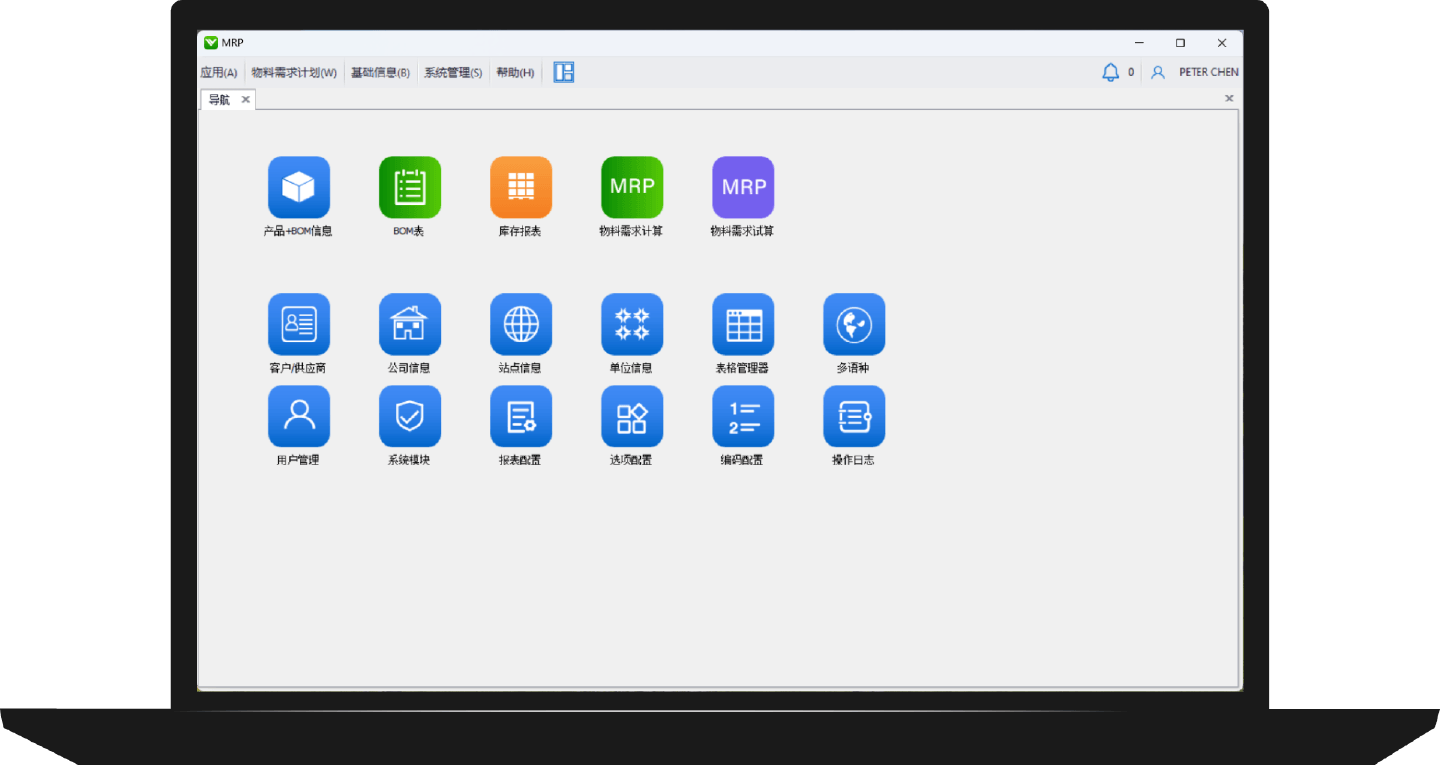
Task: Switch to the 导航 tab
Action: 220,99
